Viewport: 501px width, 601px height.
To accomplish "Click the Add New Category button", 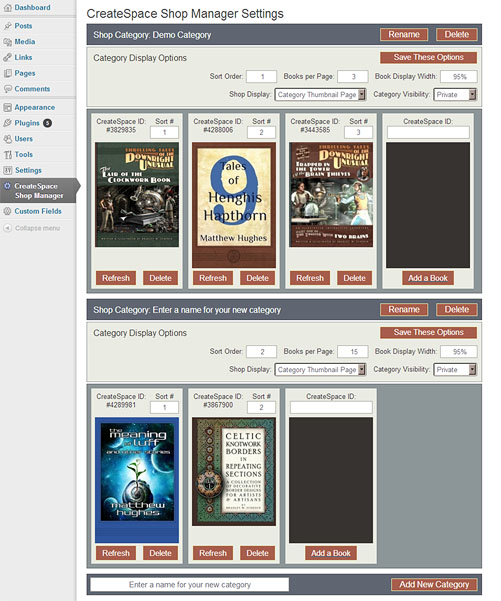I will pyautogui.click(x=434, y=585).
